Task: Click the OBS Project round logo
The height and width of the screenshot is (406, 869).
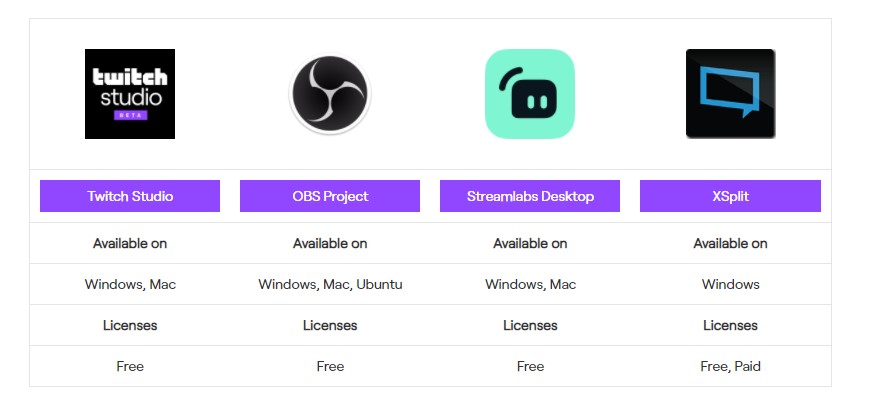Action: click(330, 94)
